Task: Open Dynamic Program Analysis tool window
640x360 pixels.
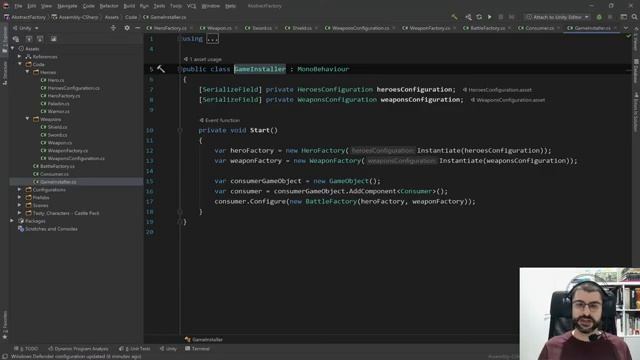Action: click(78, 349)
